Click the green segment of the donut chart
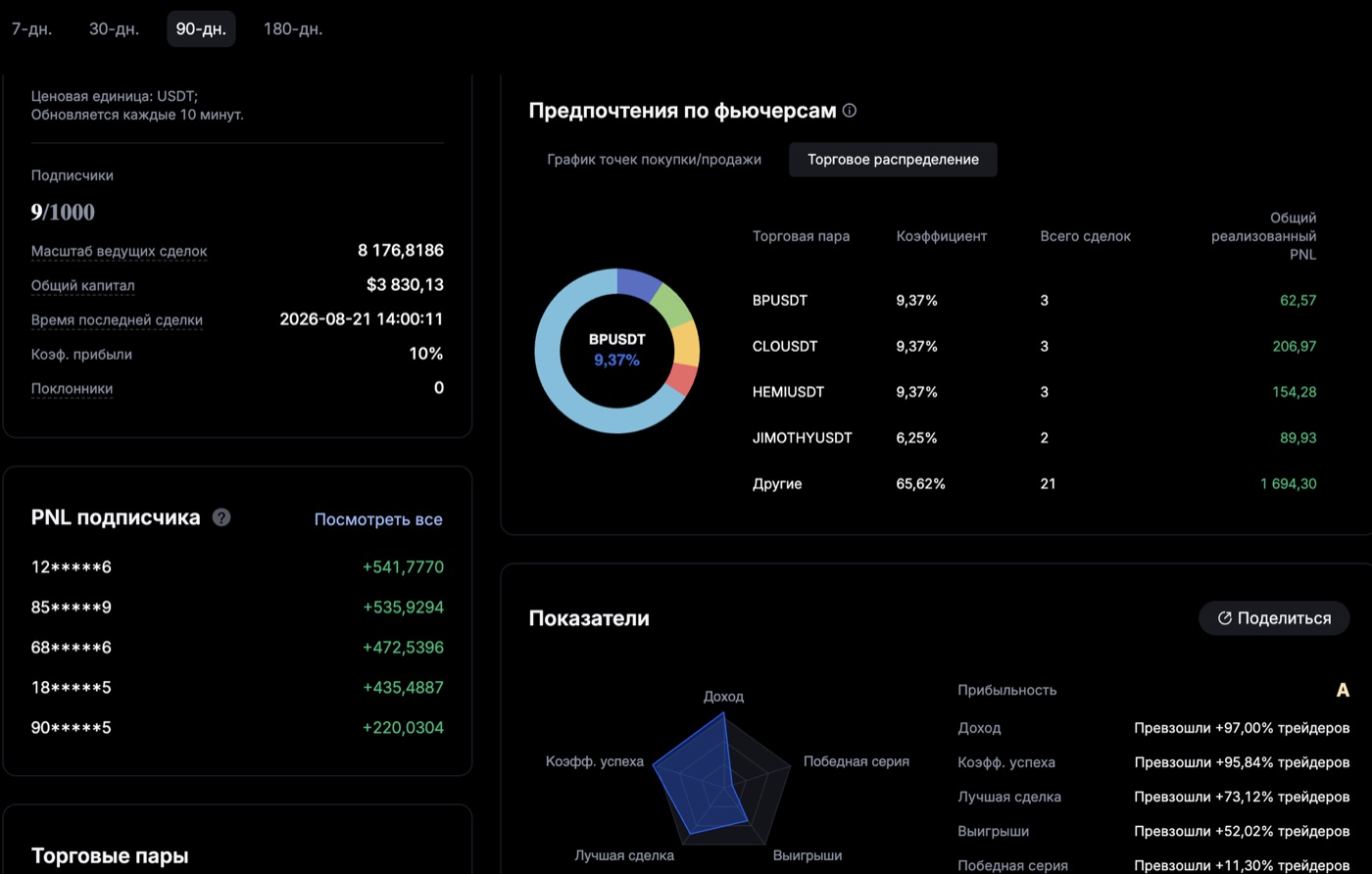1372x874 pixels. (x=674, y=304)
